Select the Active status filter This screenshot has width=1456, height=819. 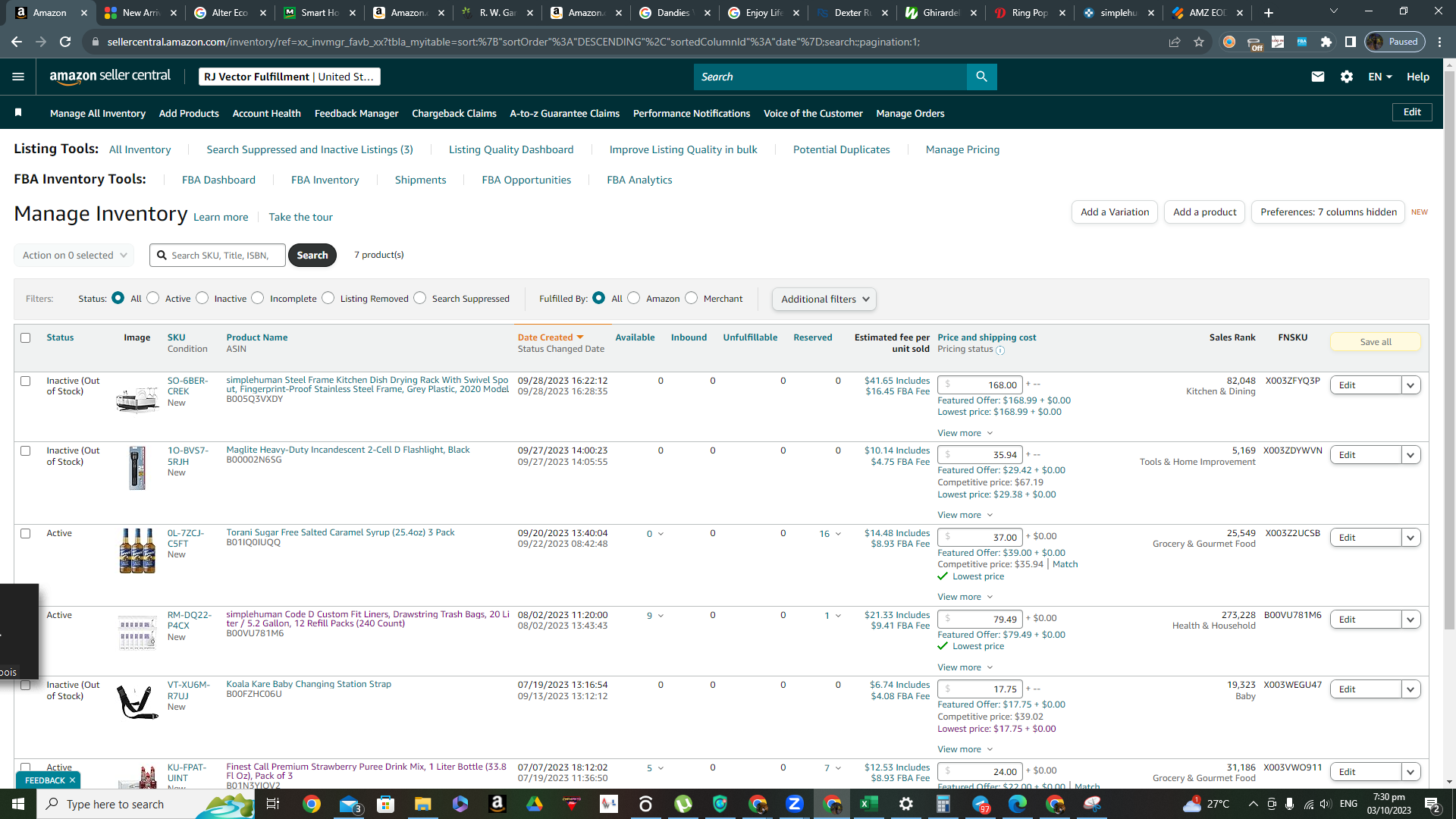[153, 298]
